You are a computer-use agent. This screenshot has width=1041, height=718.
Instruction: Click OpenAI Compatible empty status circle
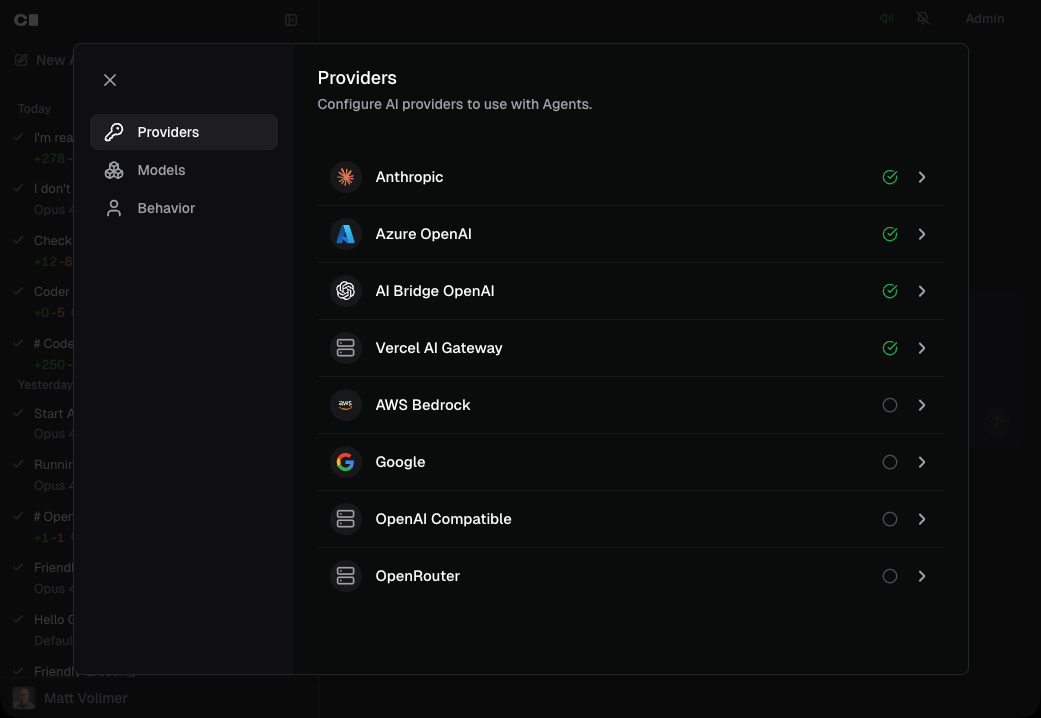[x=890, y=519]
